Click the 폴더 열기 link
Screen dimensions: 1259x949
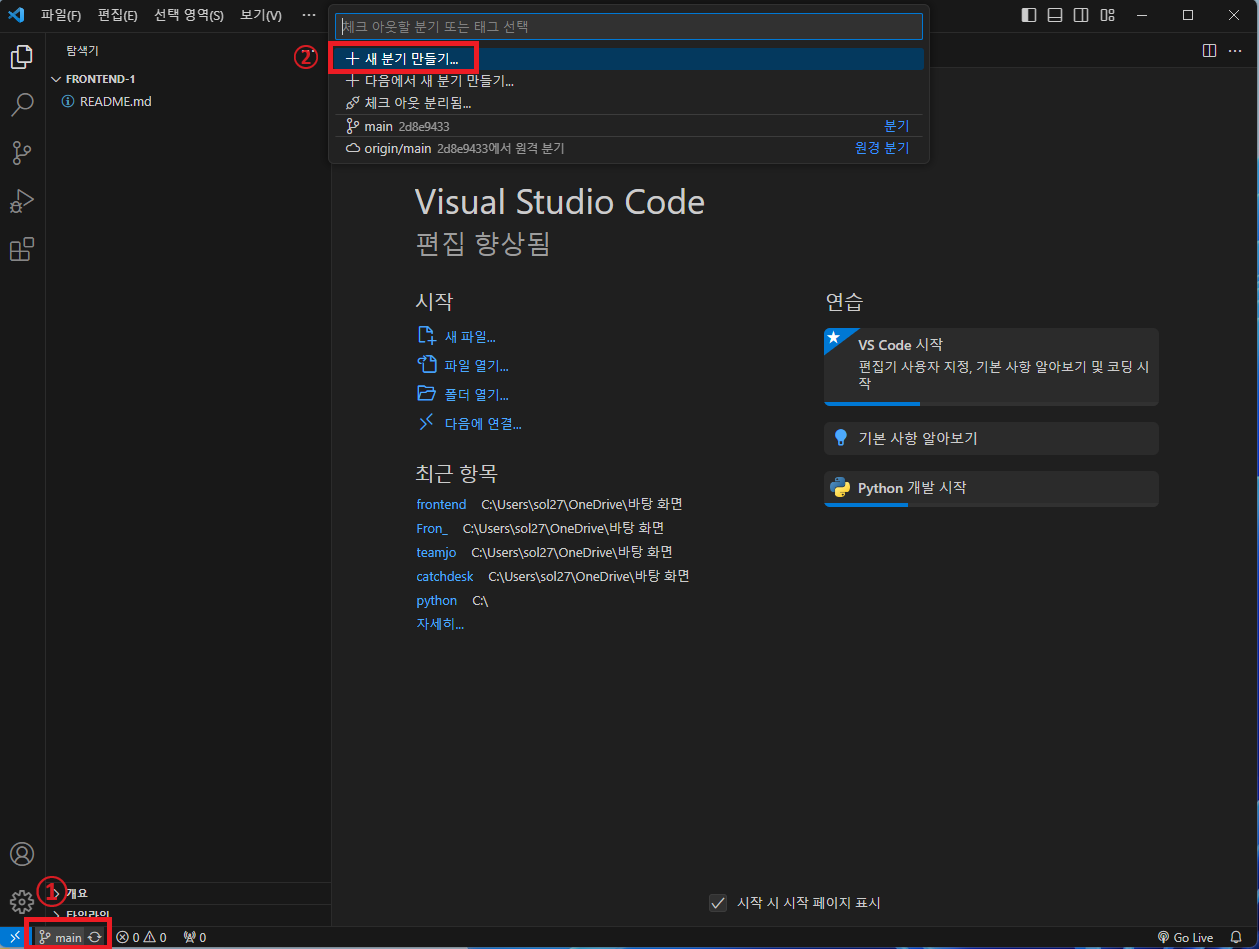463,395
